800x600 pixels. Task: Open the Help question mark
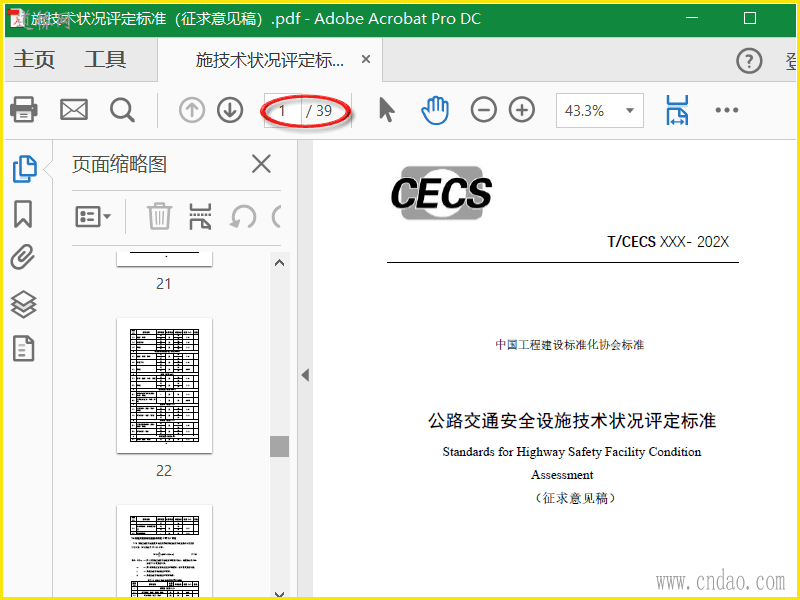(x=749, y=61)
